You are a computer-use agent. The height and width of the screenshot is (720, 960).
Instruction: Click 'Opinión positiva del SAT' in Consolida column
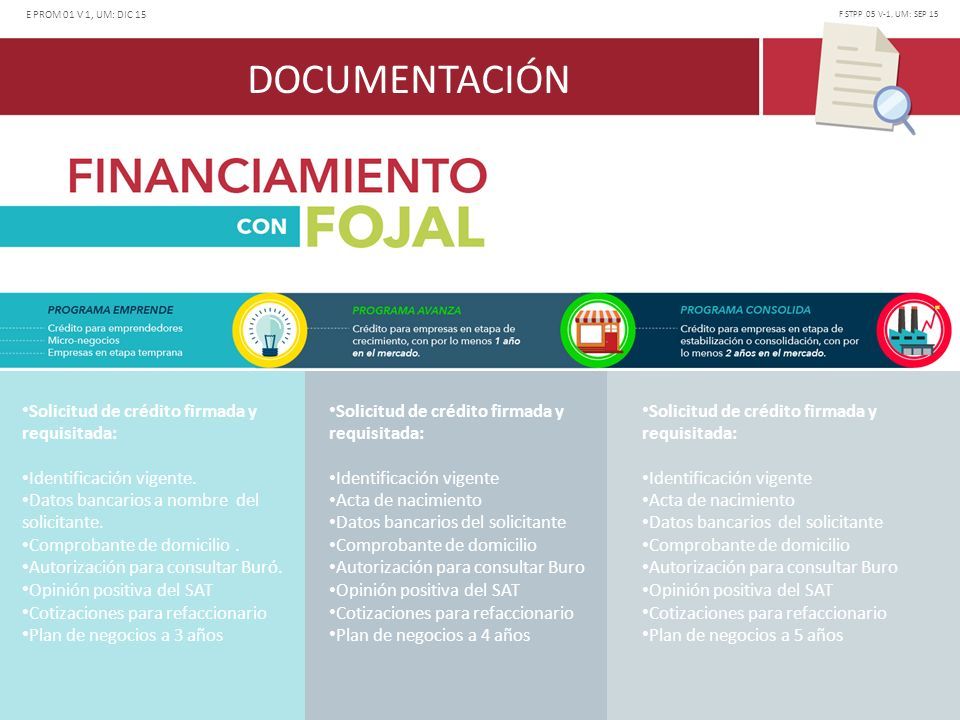[x=737, y=590]
